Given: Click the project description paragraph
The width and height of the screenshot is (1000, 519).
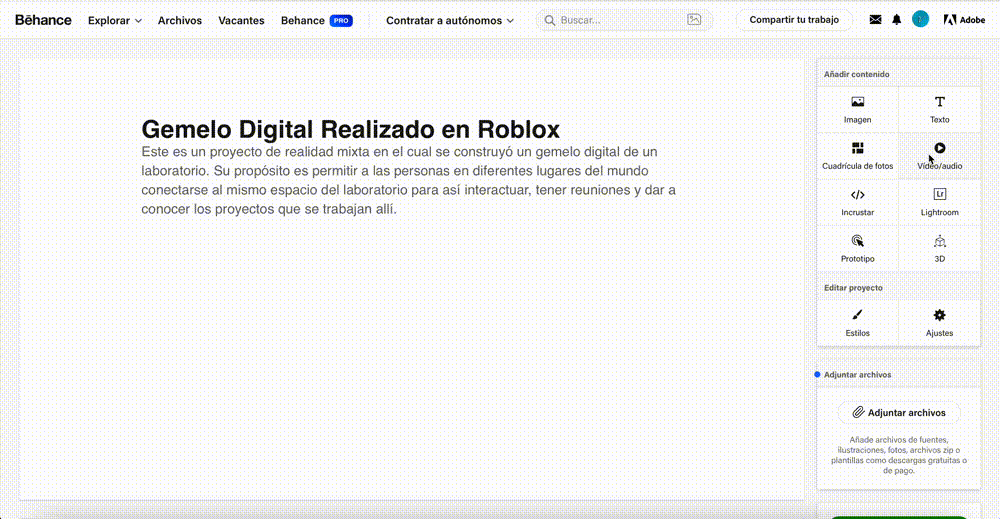Looking at the screenshot, I should click(x=409, y=180).
